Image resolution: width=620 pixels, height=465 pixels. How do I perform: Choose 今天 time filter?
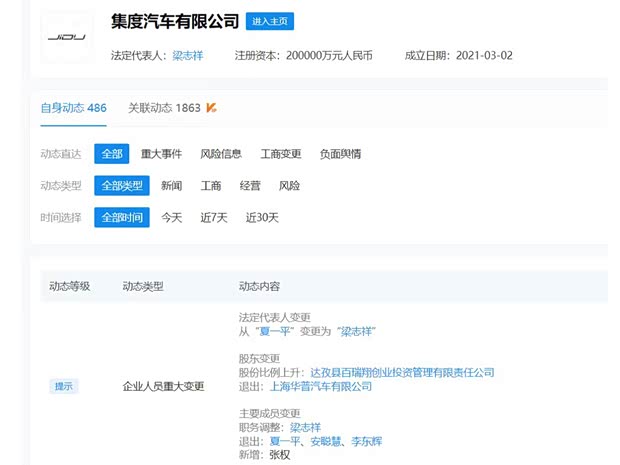[x=172, y=217]
